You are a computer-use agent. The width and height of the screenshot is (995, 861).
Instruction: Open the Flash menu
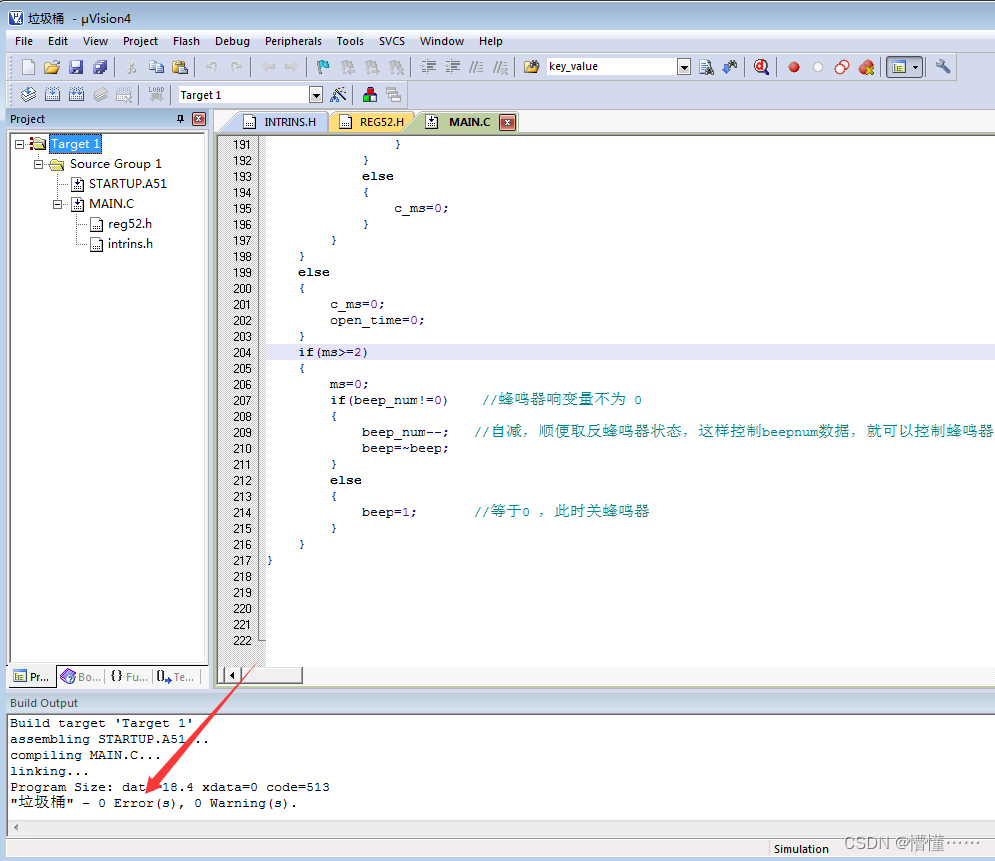tap(186, 41)
